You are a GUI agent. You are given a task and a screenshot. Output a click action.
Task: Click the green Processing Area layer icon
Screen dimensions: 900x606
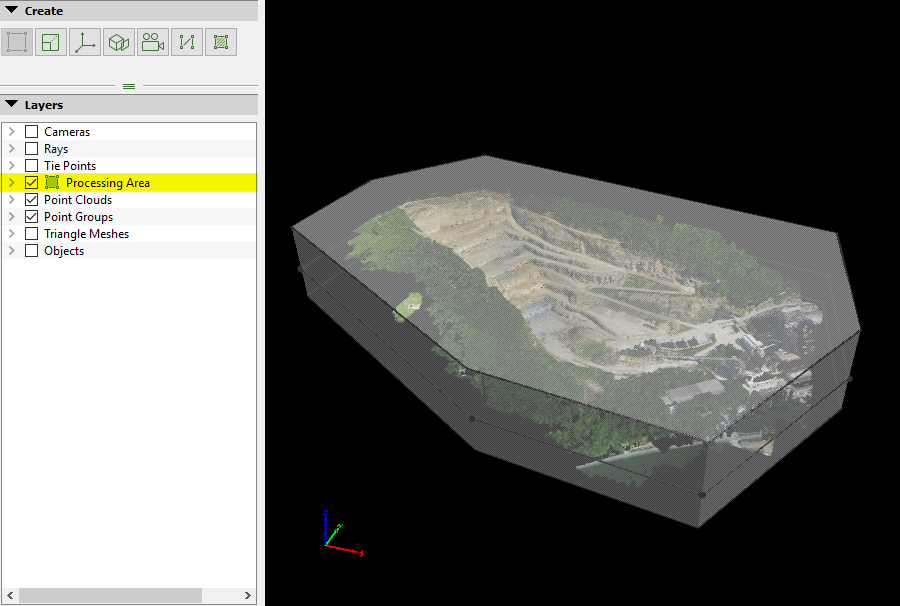coord(52,183)
